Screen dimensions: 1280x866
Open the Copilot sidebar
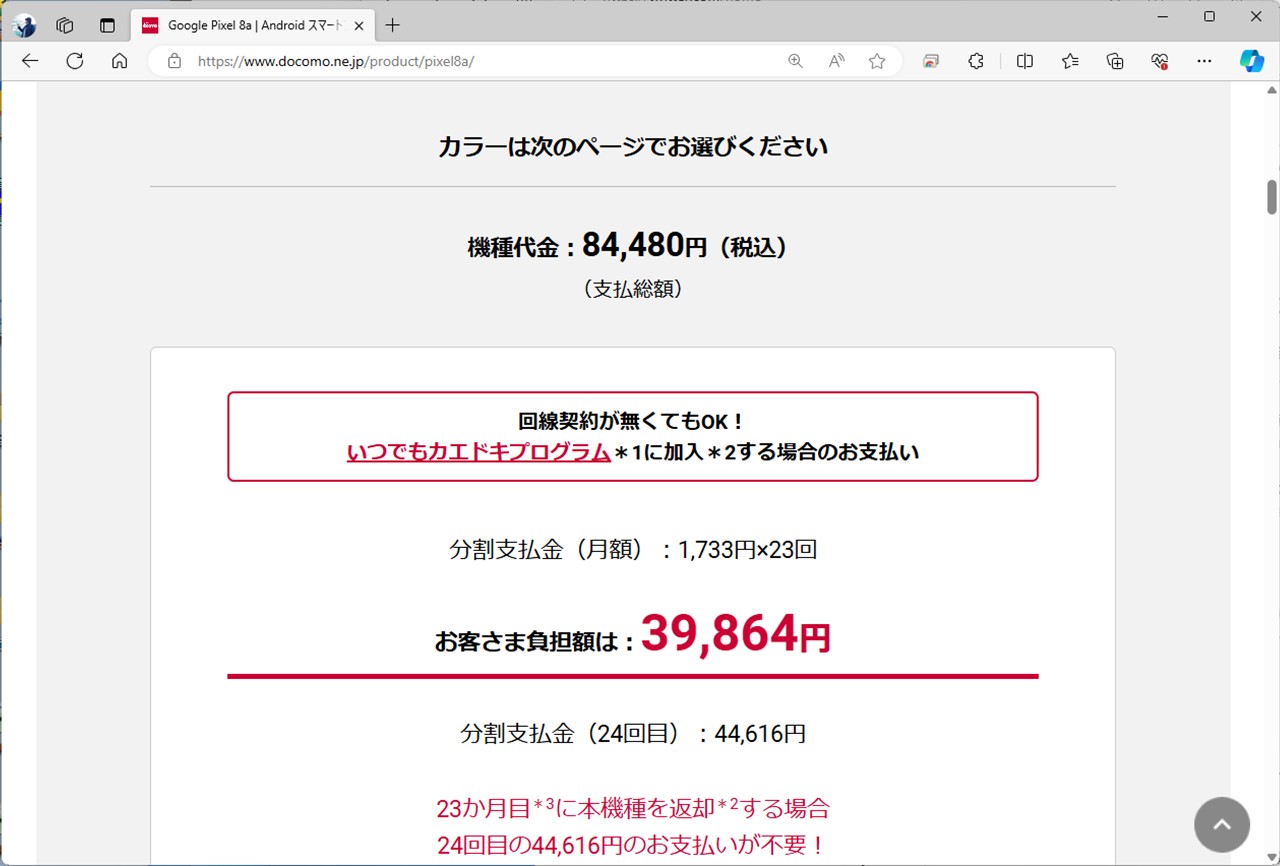click(x=1252, y=61)
